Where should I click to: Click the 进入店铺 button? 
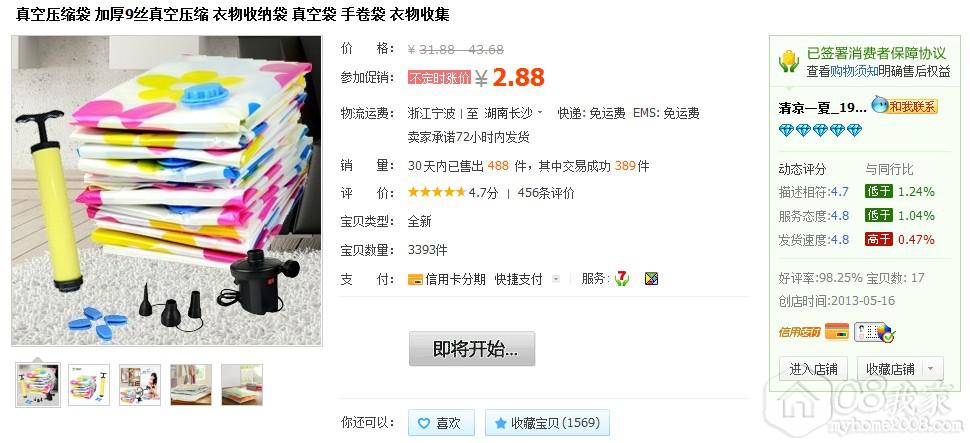click(x=813, y=369)
